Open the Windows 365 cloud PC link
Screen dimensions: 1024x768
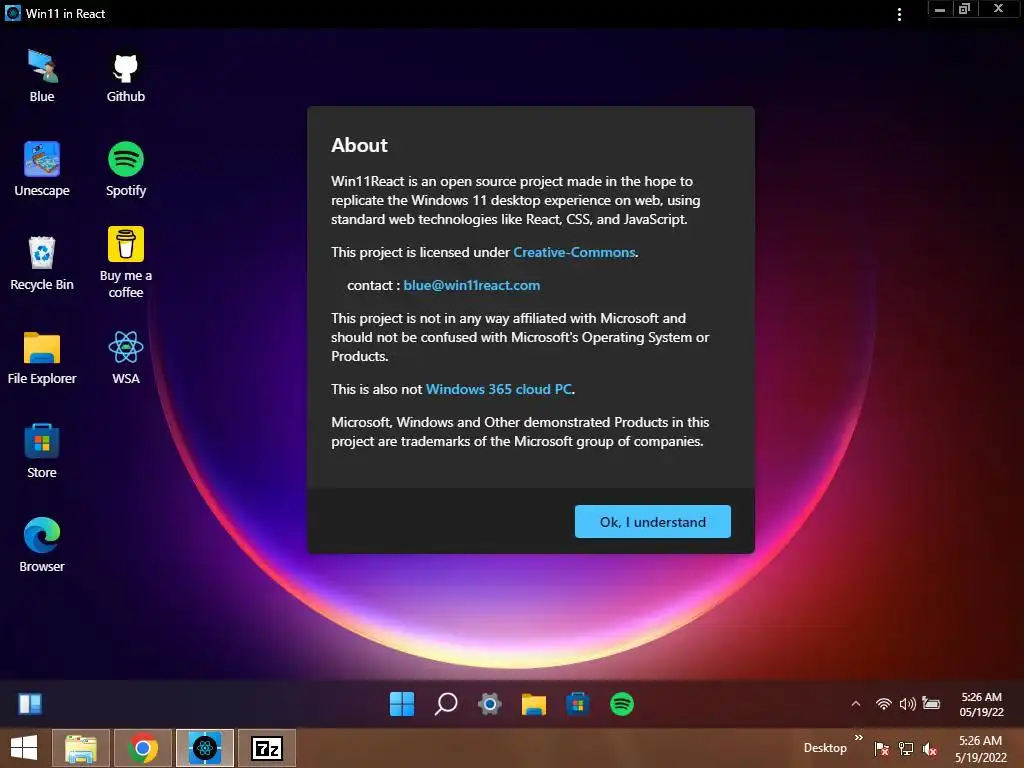point(499,389)
